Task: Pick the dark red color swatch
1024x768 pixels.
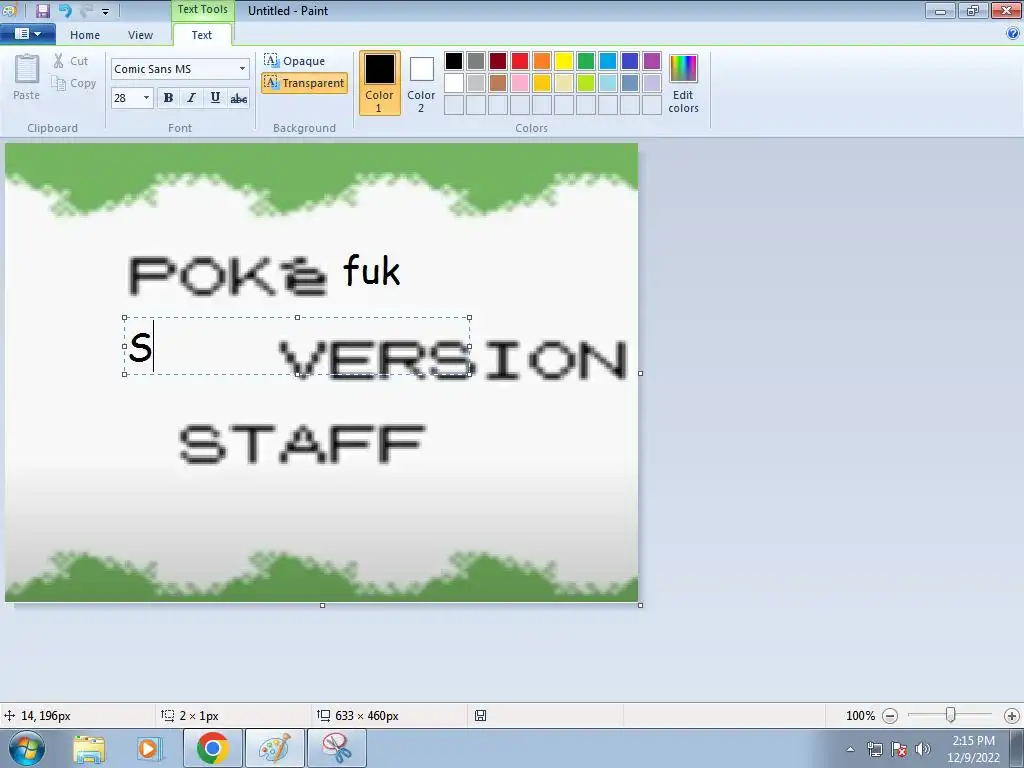Action: pos(498,61)
